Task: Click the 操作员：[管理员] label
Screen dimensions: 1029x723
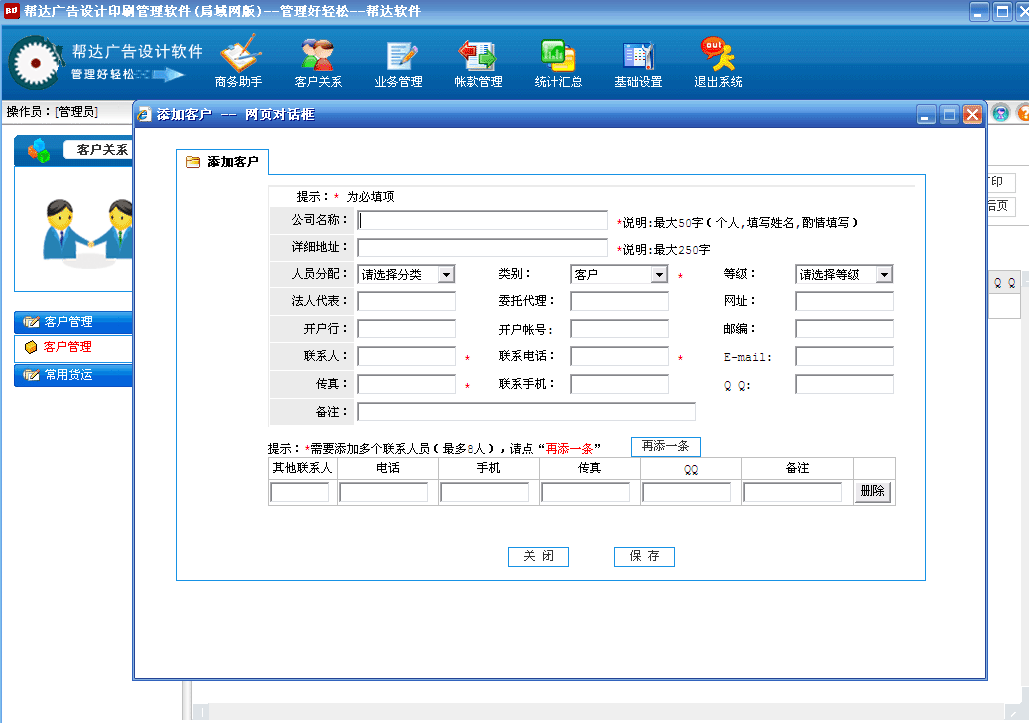Action: pyautogui.click(x=52, y=112)
